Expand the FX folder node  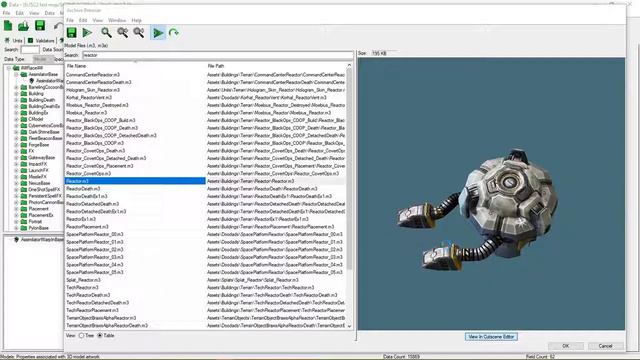16,151
